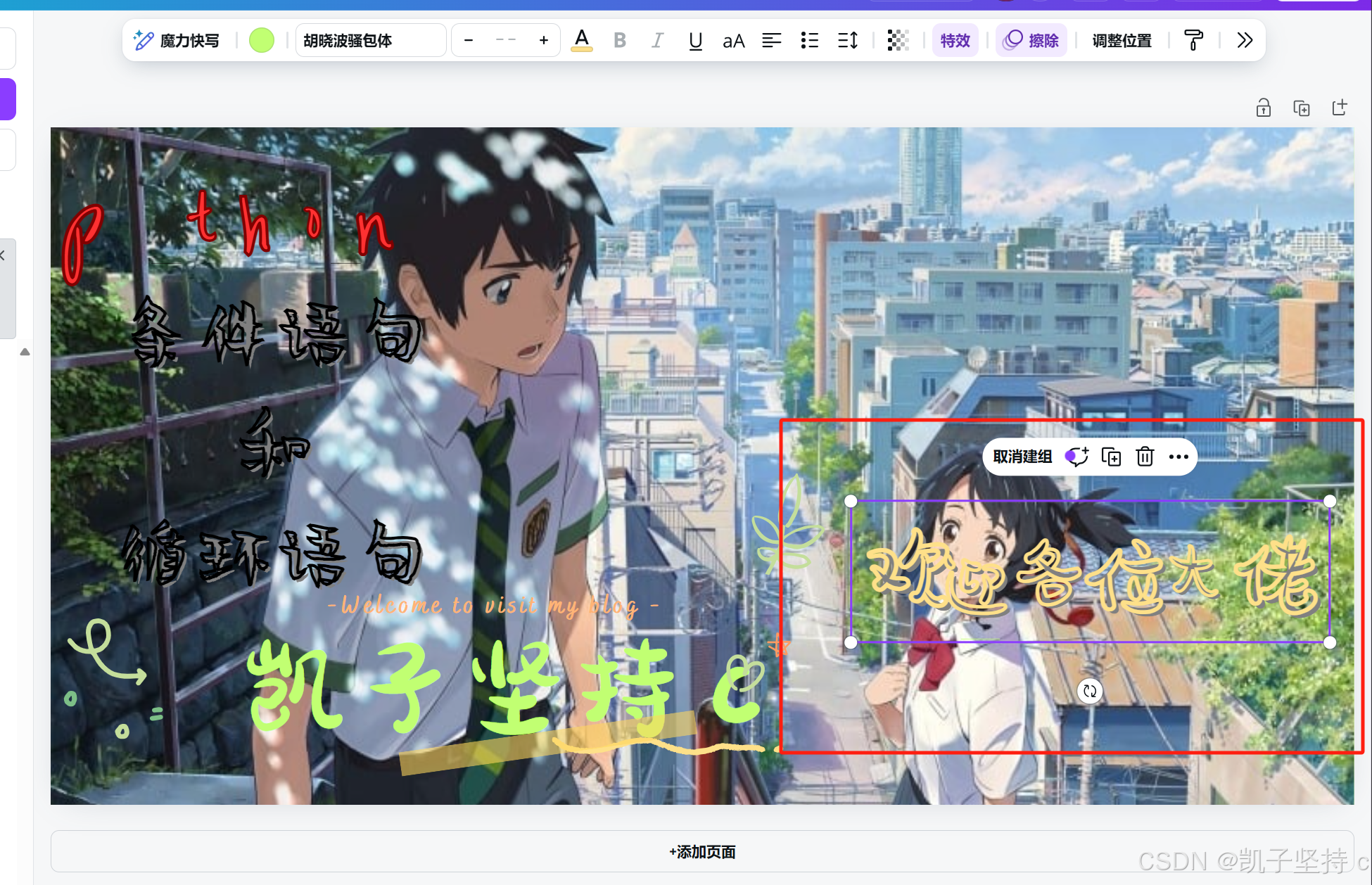
Task: Open the 胡晓波骚包体 font dropdown
Action: tap(370, 41)
